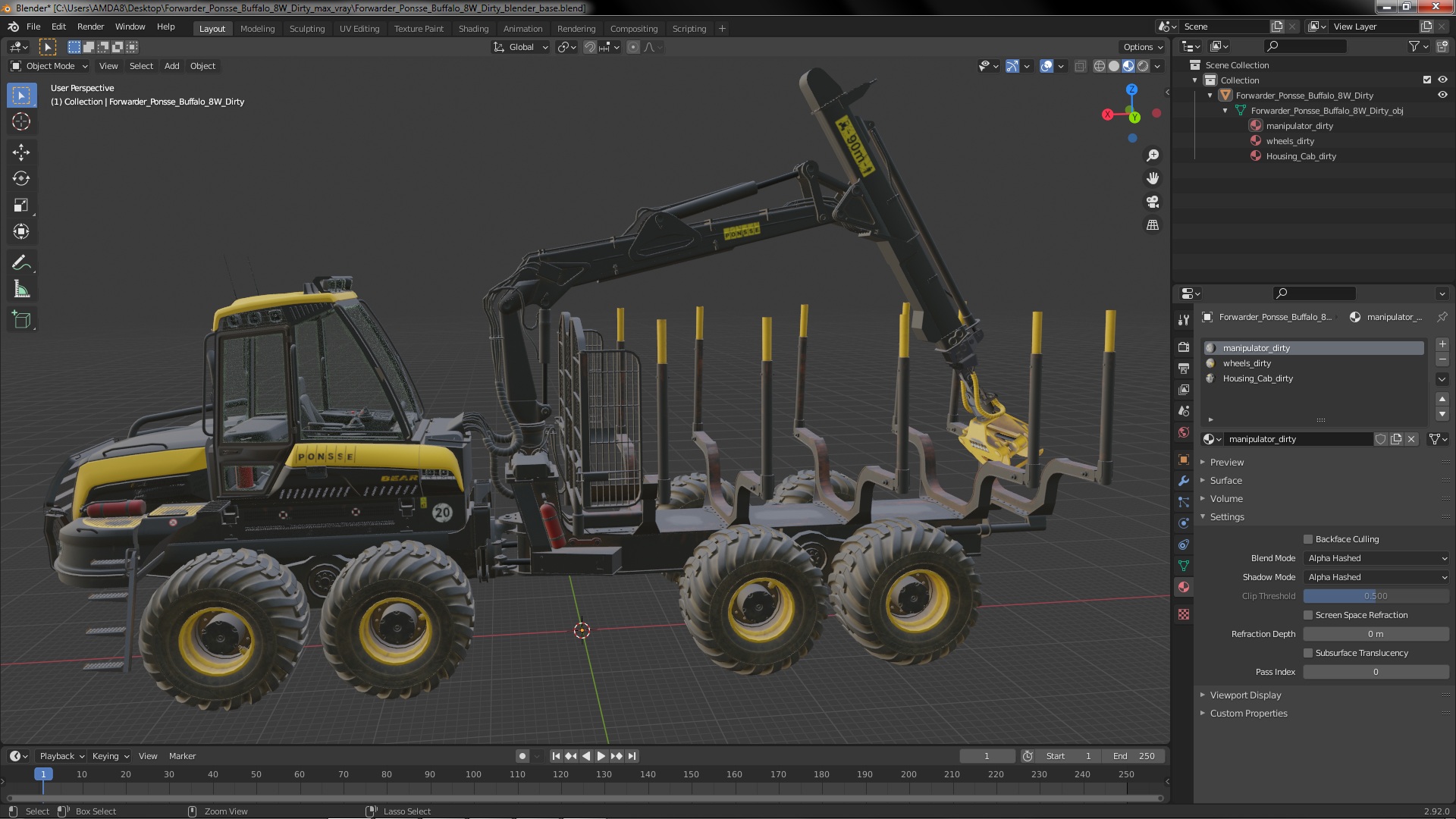This screenshot has height=819, width=1456.
Task: Open the Scene properties tab
Action: point(1183,411)
